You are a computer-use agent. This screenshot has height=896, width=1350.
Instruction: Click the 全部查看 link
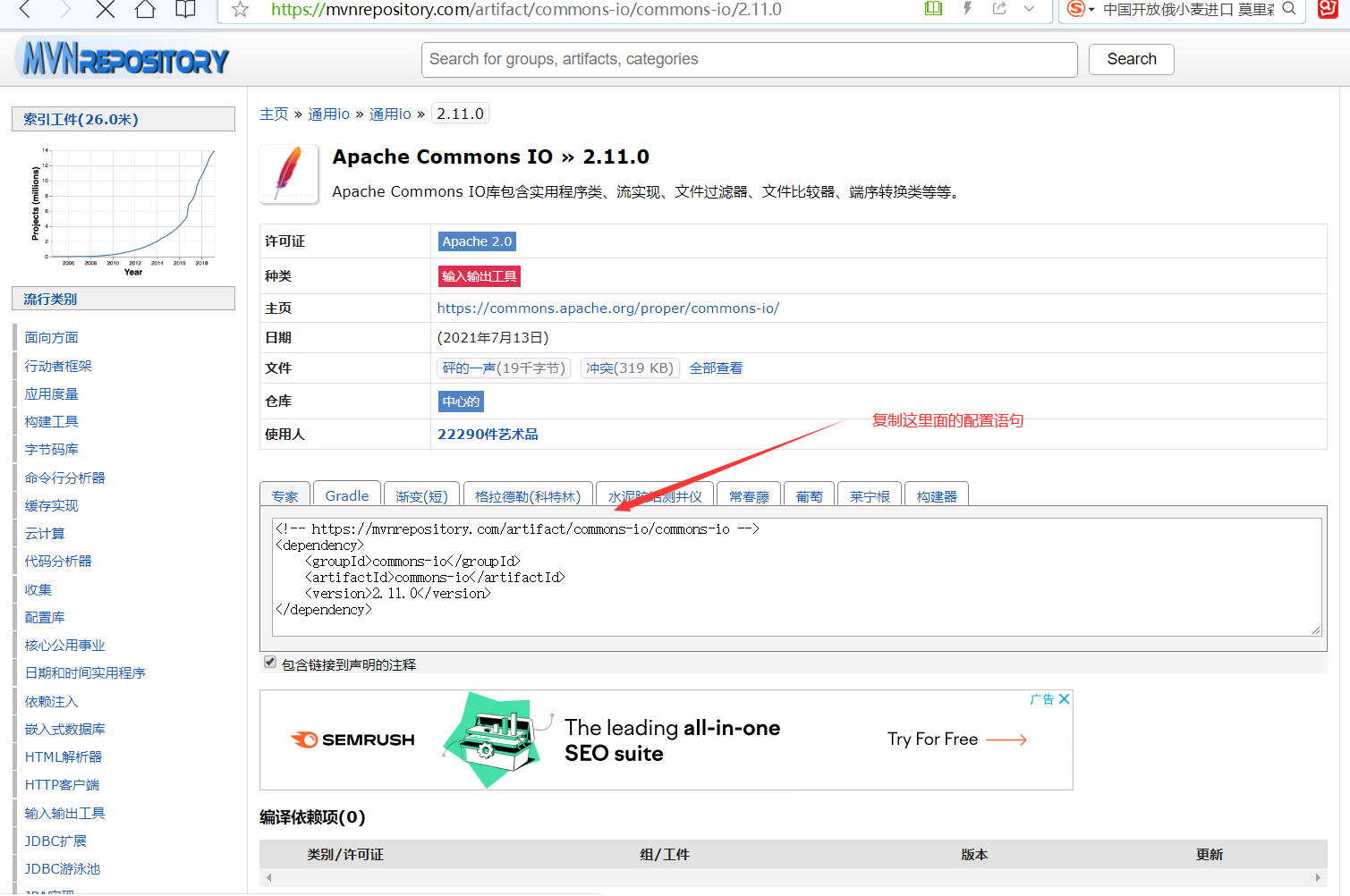[716, 368]
